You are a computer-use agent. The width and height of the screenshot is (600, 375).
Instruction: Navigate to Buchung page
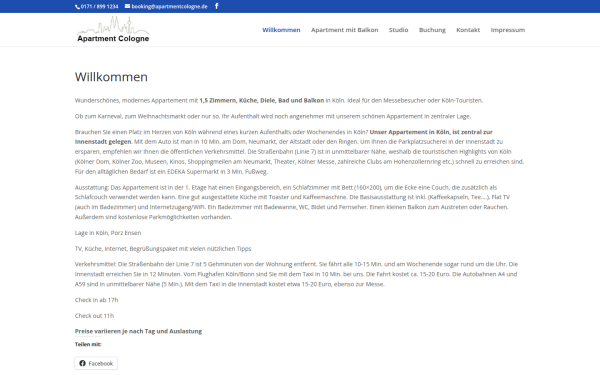click(432, 30)
